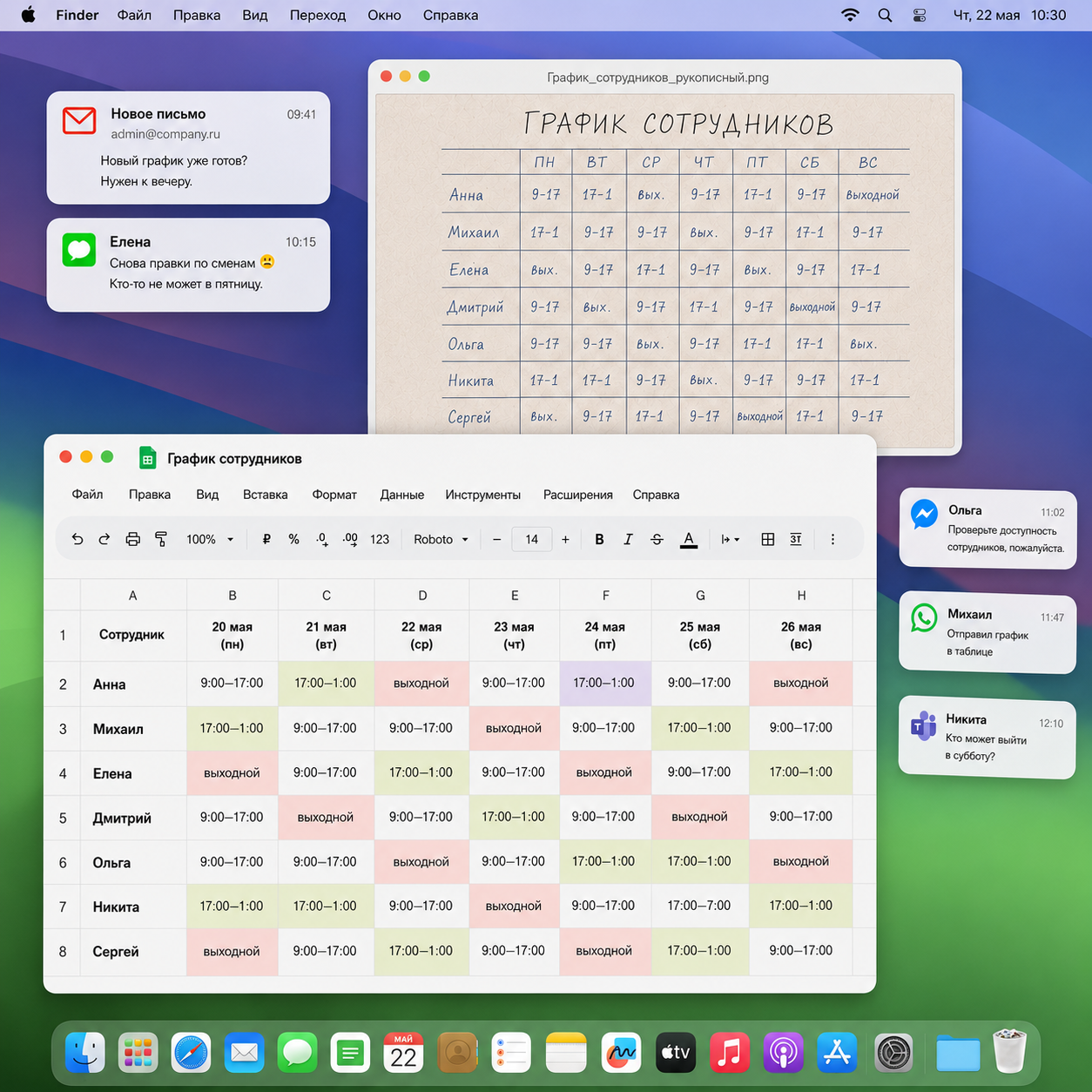
Task: Select the Дмитрий name cell
Action: pos(132,818)
